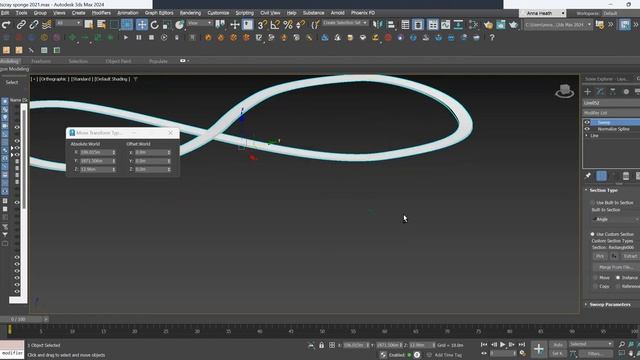Click the play simulation icon in second toolbar

pyautogui.click(x=126, y=38)
